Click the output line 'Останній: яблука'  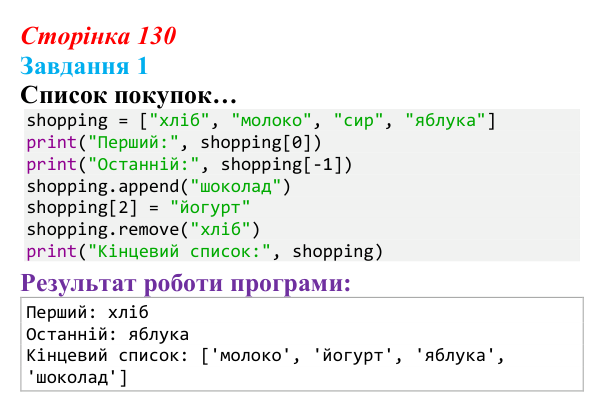pyautogui.click(x=108, y=335)
